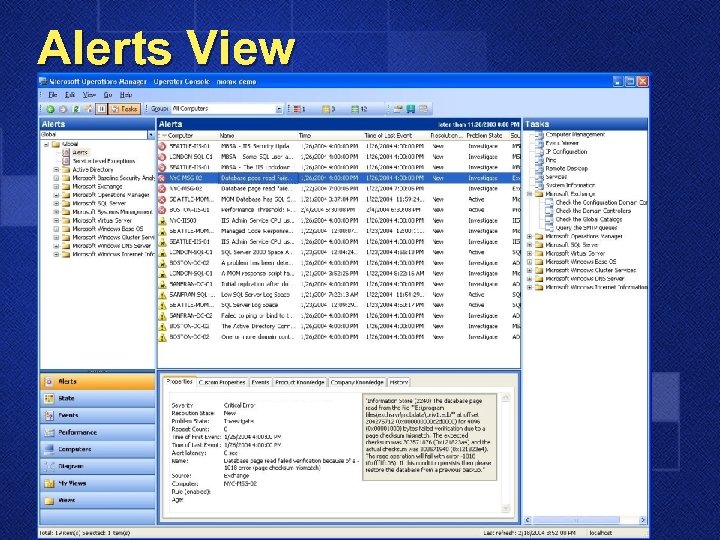Collapse Microsoft Exchange folder in Tasks
The width and height of the screenshot is (720, 540).
pos(529,194)
